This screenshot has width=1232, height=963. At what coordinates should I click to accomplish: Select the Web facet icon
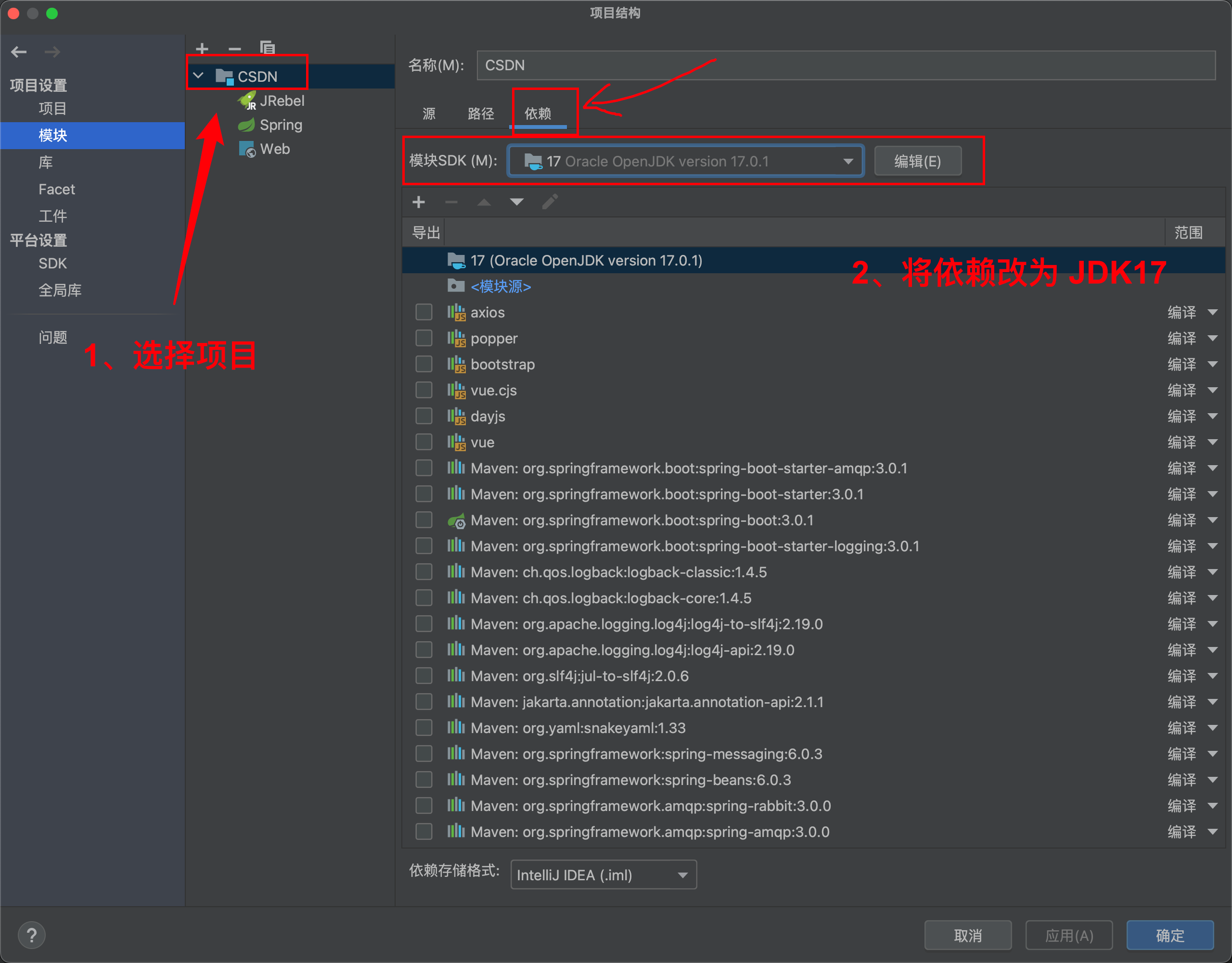coord(247,149)
